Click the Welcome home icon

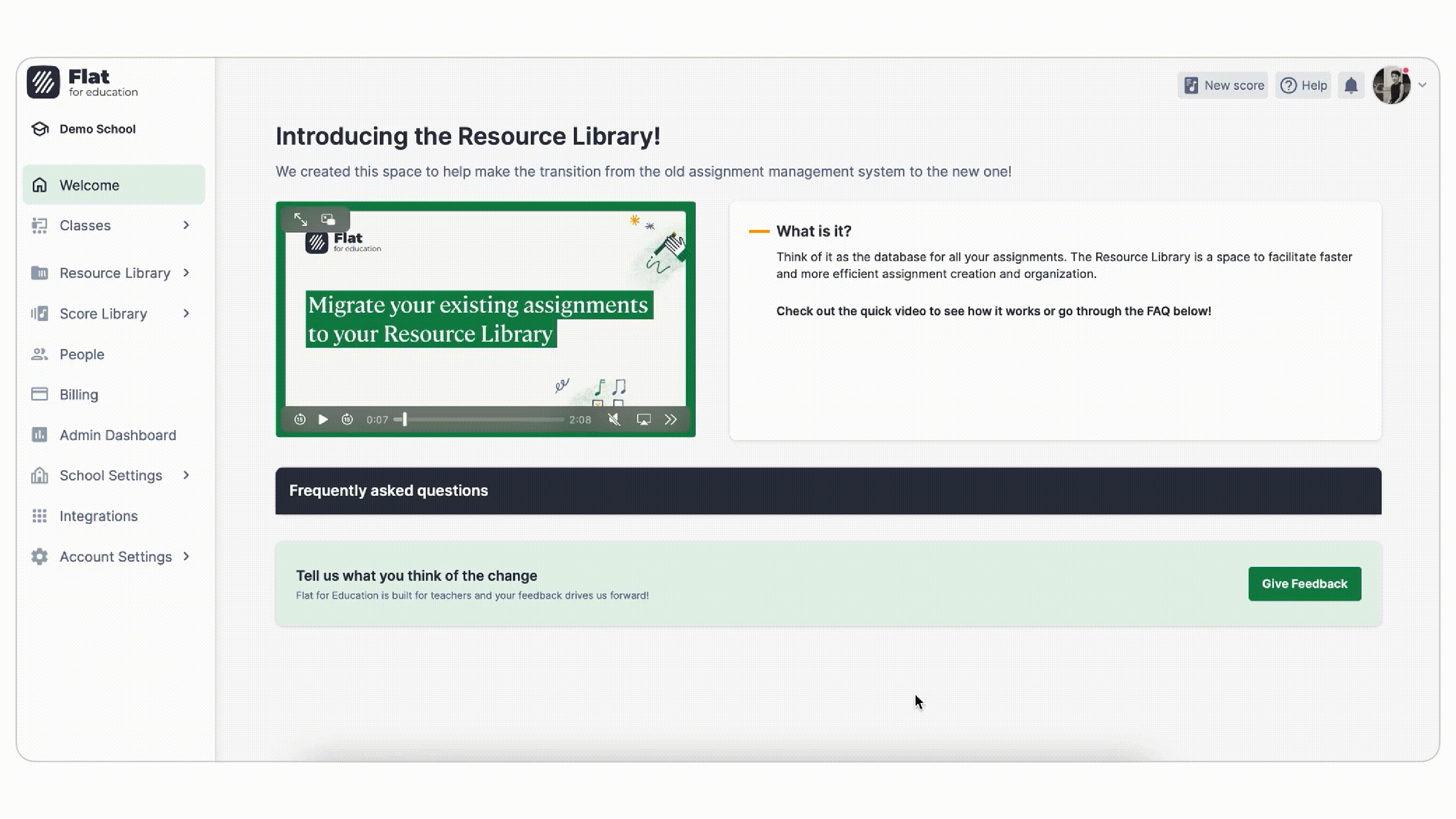click(x=40, y=185)
